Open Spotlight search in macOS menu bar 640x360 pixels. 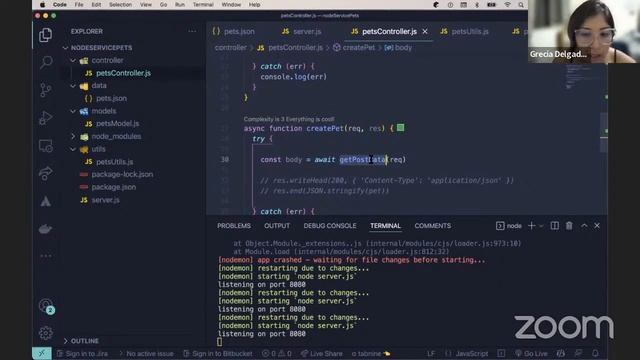pyautogui.click(x=521, y=4)
